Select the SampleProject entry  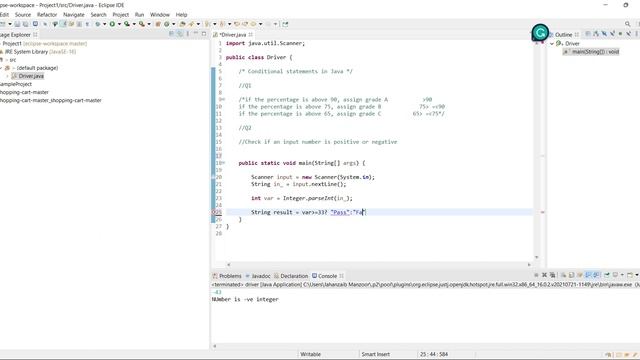coord(16,84)
